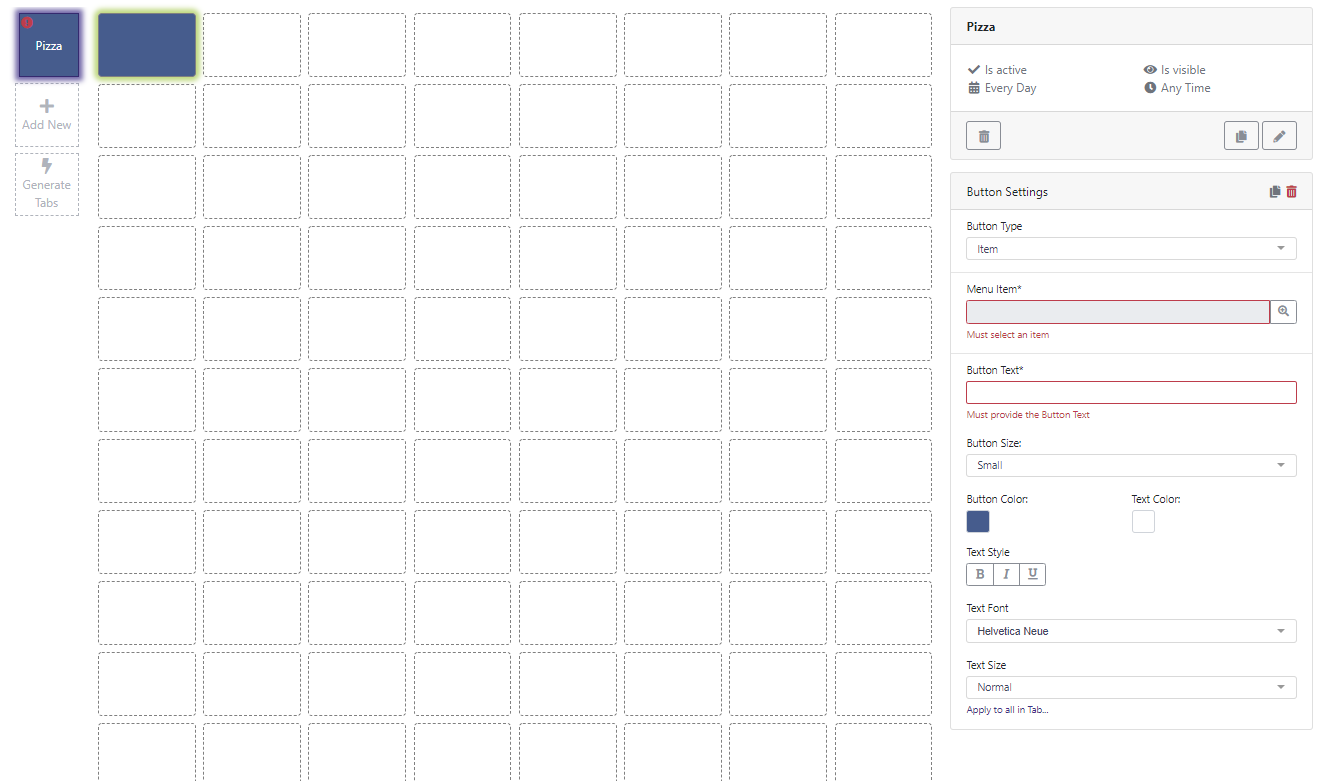Copy the Pizza tab with duplicate icon

coord(1241,135)
